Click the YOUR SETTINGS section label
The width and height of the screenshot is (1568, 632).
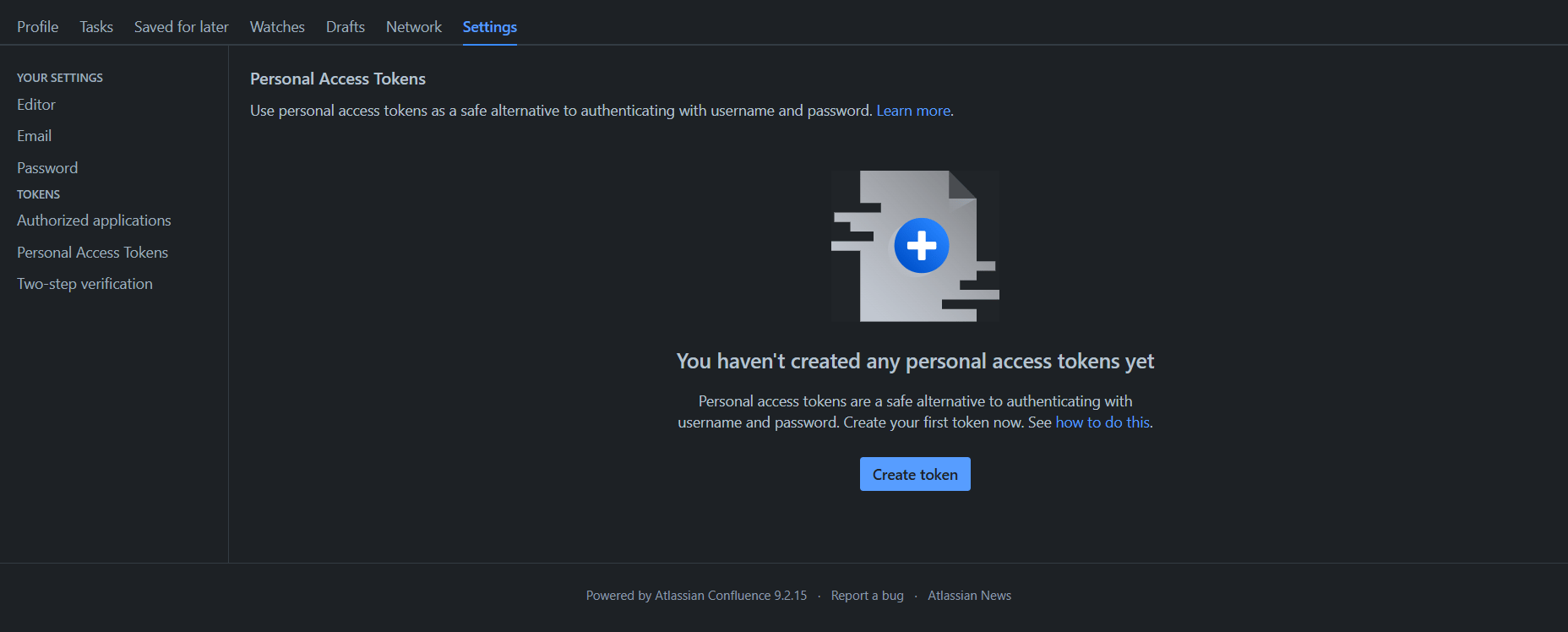[x=60, y=78]
